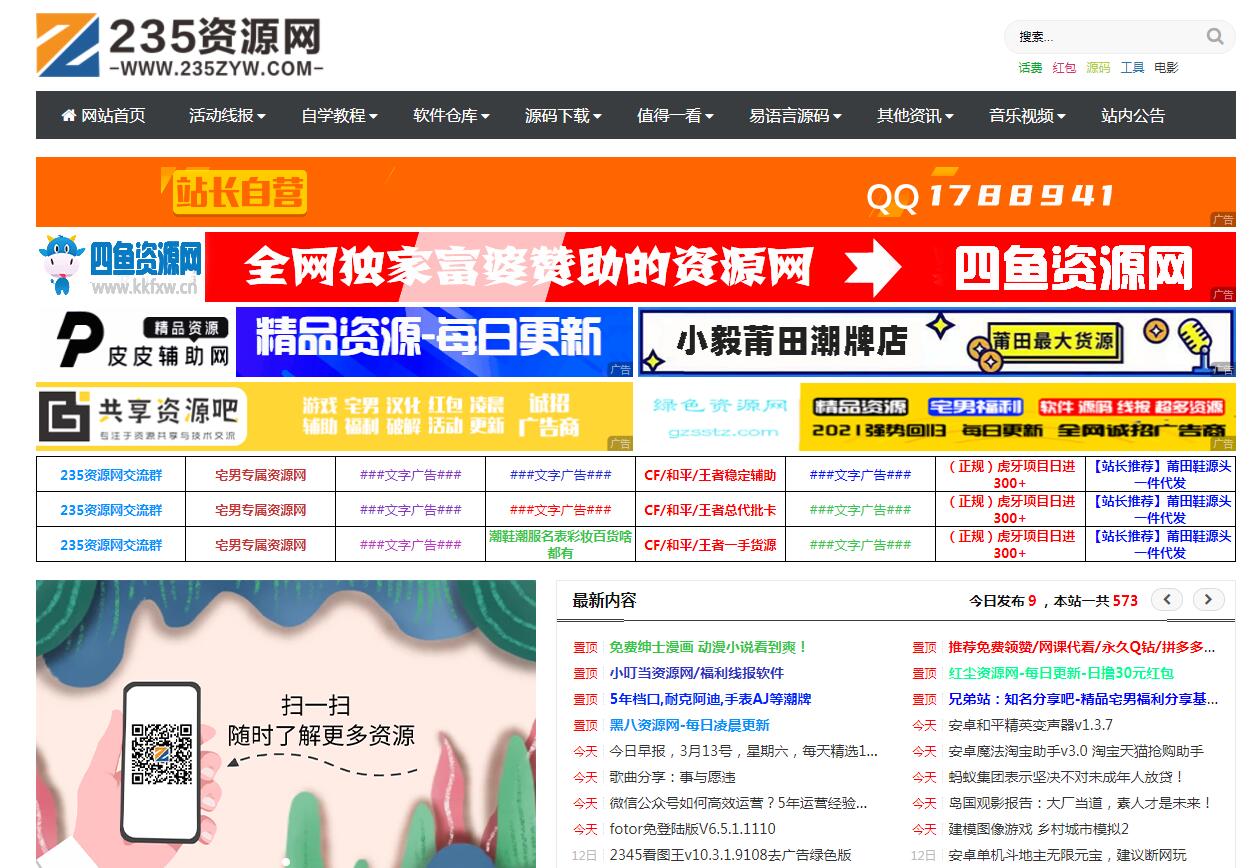Expand the 自学教程 menu
This screenshot has width=1254, height=868.
pos(339,115)
